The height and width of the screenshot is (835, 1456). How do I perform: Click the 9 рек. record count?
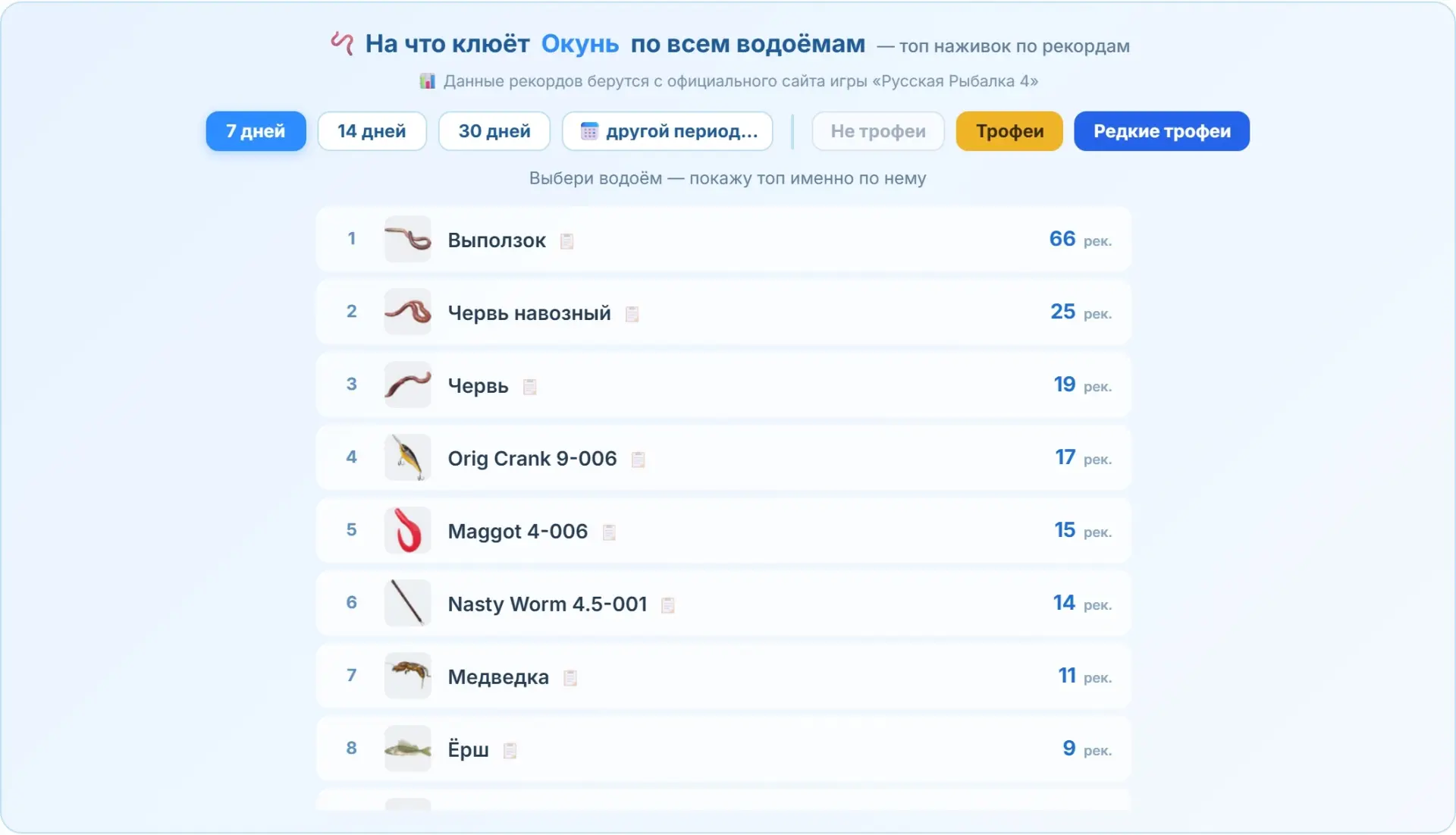coord(1087,749)
